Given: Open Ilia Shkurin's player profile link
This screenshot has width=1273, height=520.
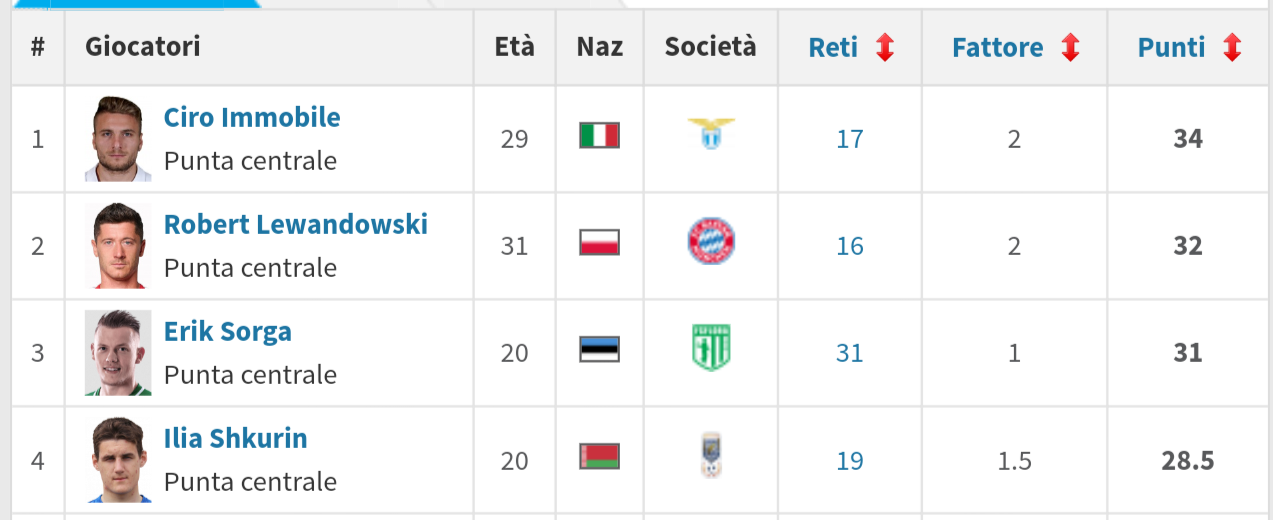Looking at the screenshot, I should 235,438.
